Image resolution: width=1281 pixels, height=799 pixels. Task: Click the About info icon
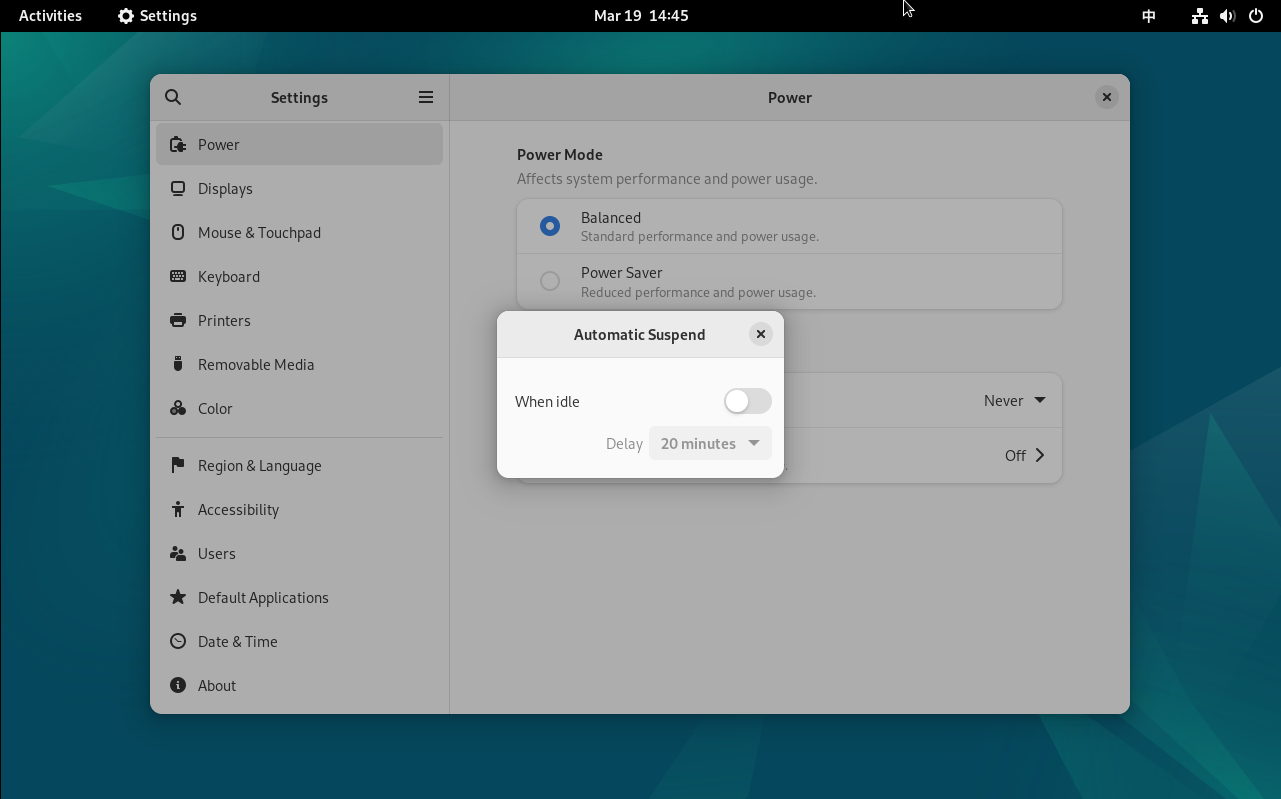pyautogui.click(x=178, y=686)
